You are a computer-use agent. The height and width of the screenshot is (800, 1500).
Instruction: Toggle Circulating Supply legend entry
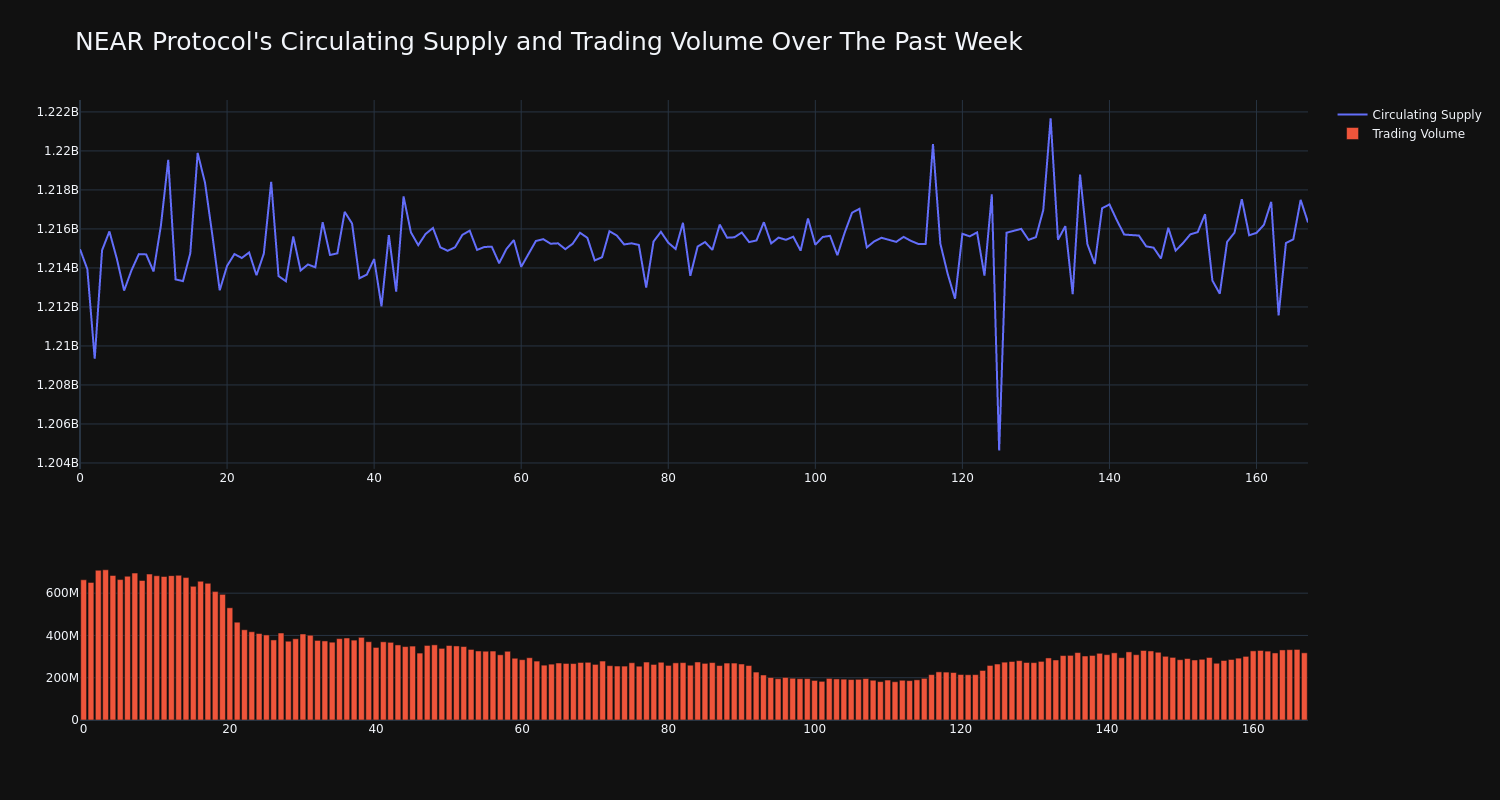click(1409, 115)
